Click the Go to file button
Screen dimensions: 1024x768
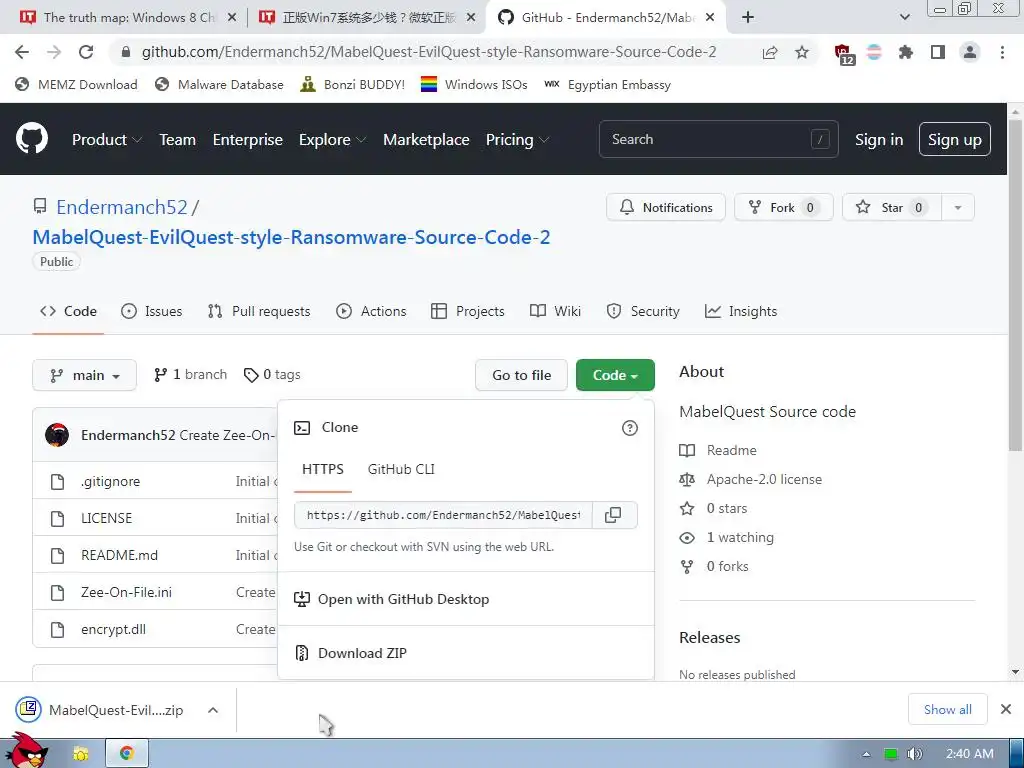pyautogui.click(x=521, y=375)
